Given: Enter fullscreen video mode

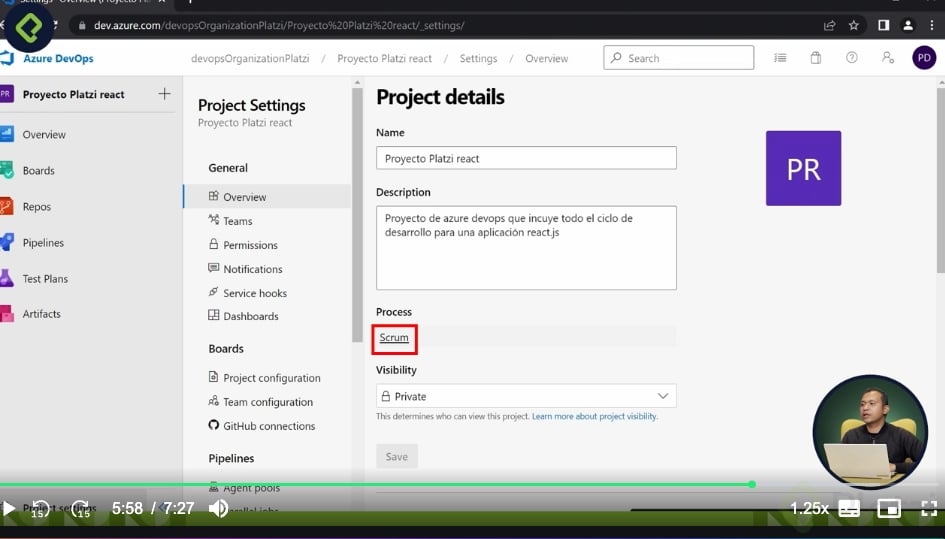Looking at the screenshot, I should click(x=929, y=508).
